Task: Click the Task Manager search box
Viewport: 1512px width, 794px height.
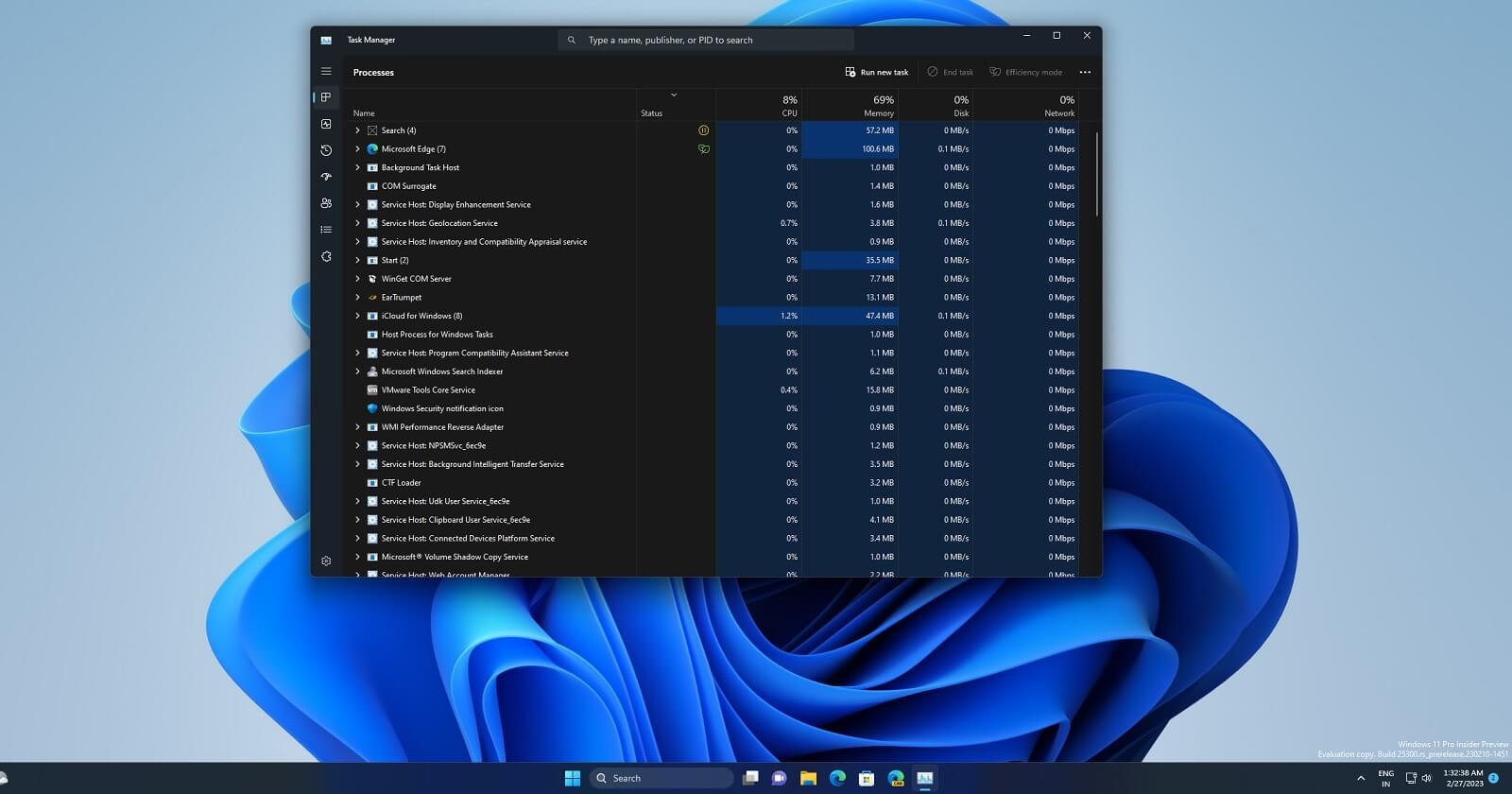Action: [705, 40]
